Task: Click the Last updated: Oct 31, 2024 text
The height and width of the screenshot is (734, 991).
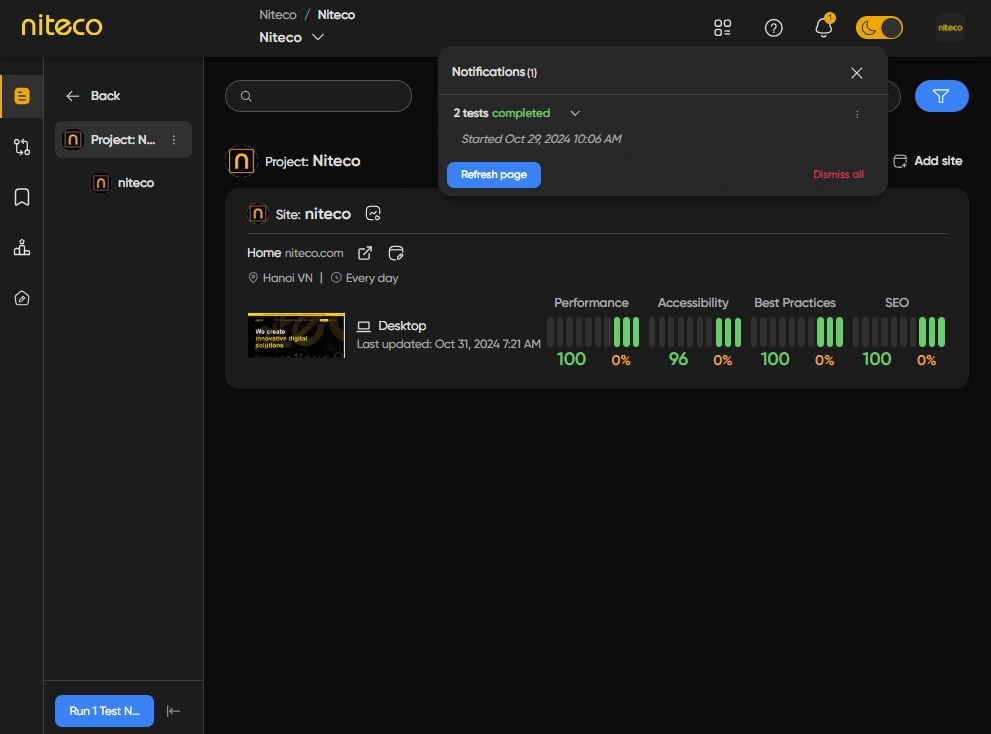Action: point(449,344)
